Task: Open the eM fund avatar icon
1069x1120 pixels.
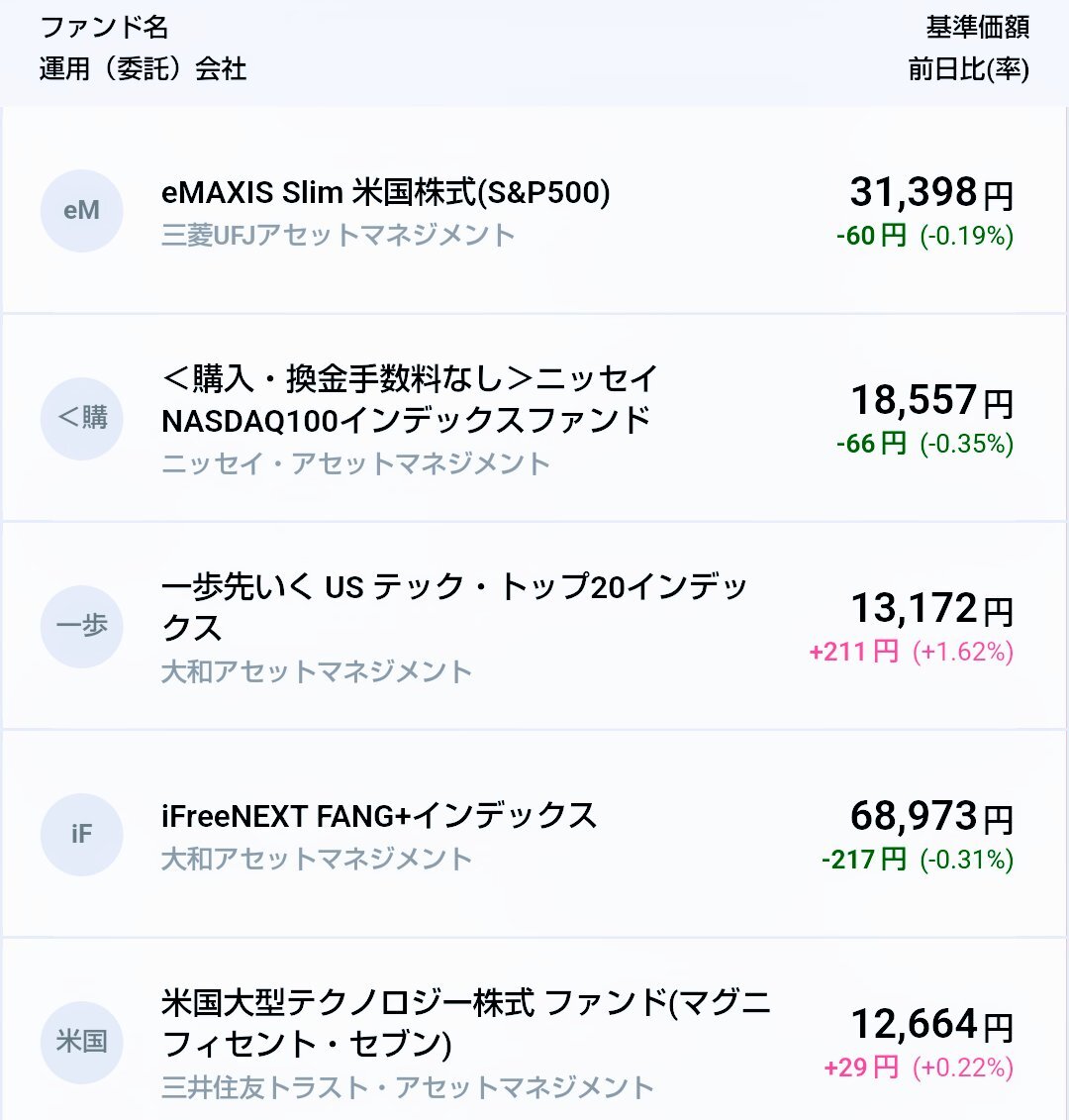Action: pyautogui.click(x=81, y=211)
